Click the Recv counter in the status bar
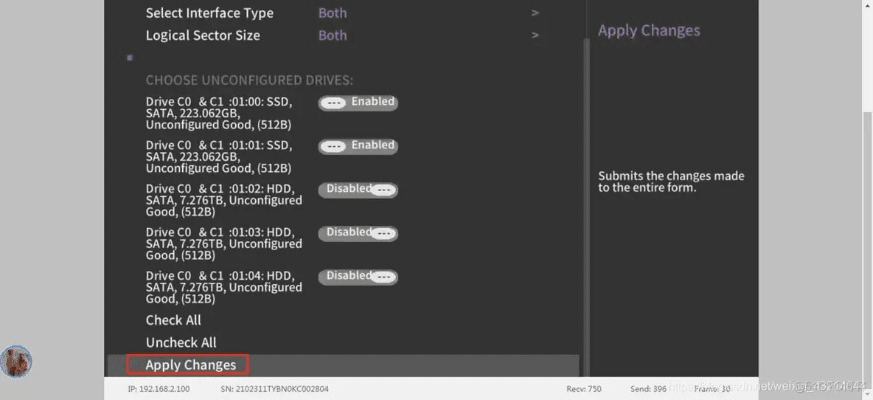The width and height of the screenshot is (873, 400). pos(582,388)
